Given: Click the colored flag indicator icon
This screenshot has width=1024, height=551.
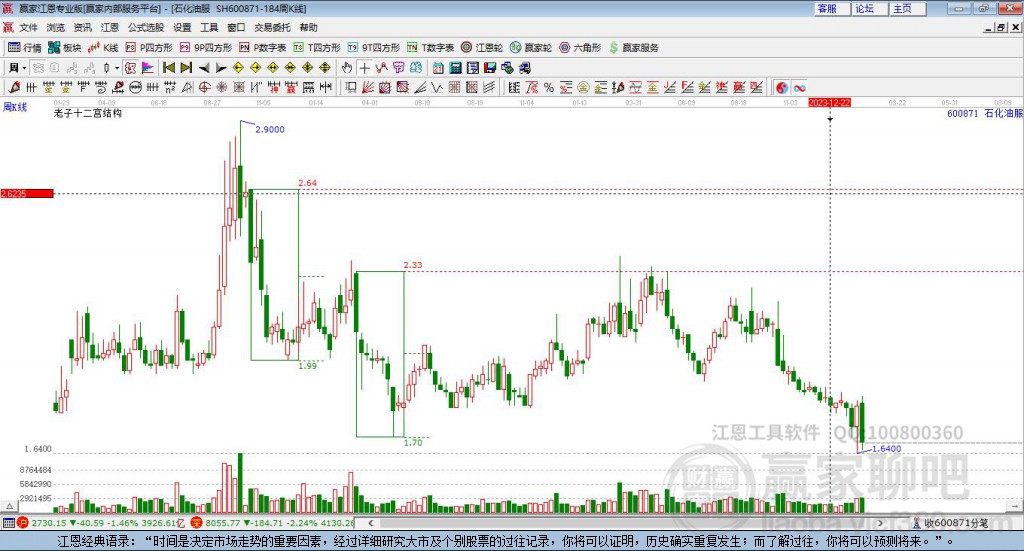Looking at the screenshot, I should 148,68.
